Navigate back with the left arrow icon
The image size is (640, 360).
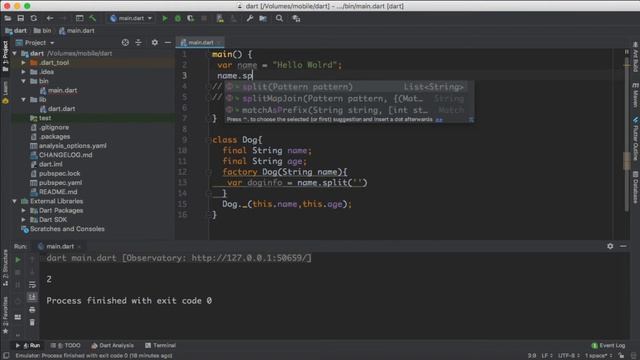point(50,18)
